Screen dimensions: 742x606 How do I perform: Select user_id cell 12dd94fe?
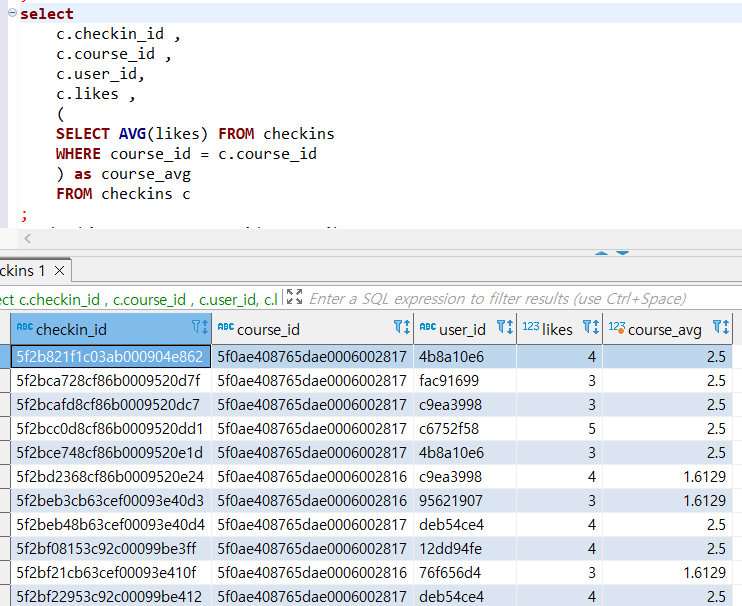point(465,549)
